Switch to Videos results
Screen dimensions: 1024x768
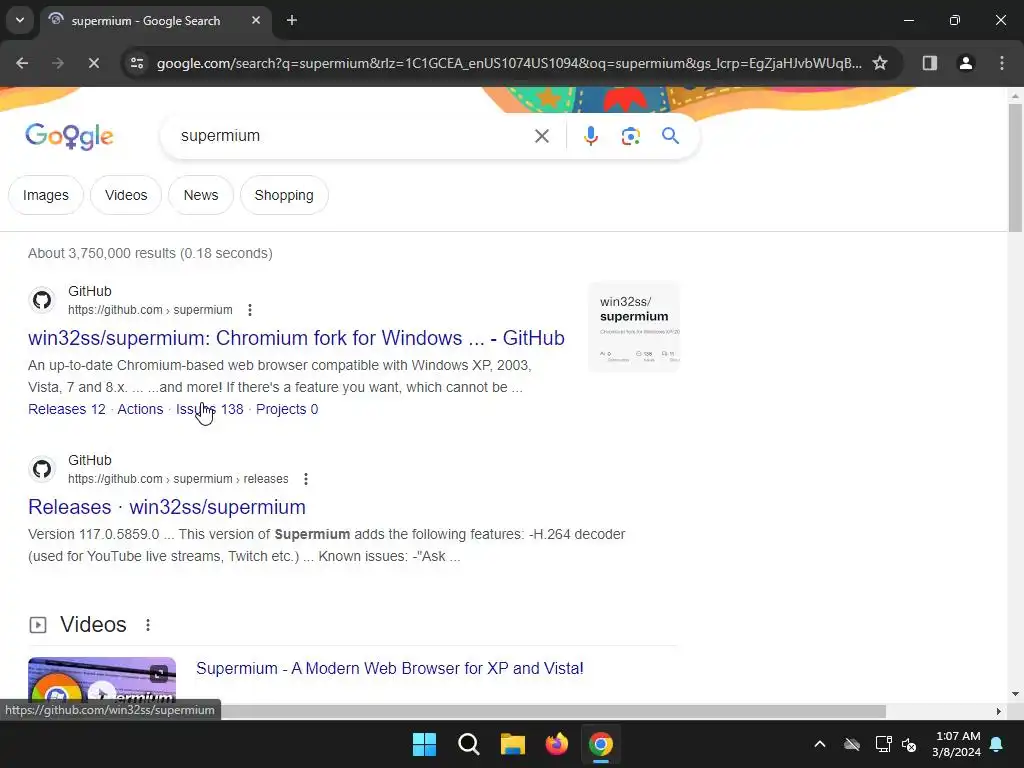click(126, 195)
